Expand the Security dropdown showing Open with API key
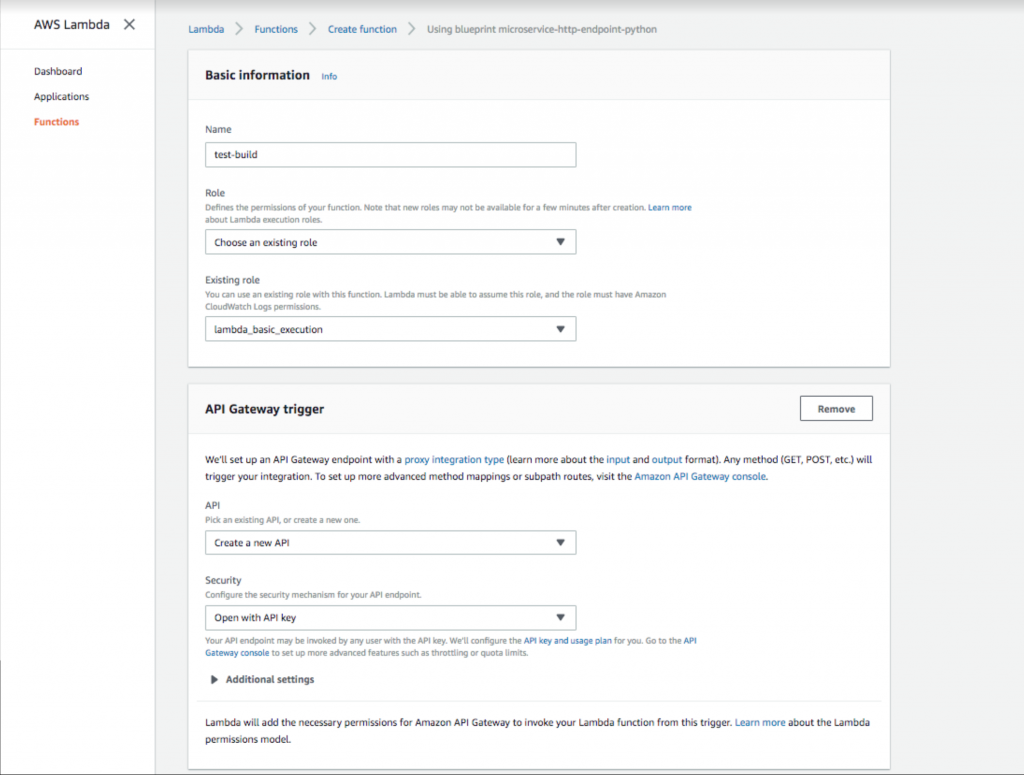 pos(390,617)
